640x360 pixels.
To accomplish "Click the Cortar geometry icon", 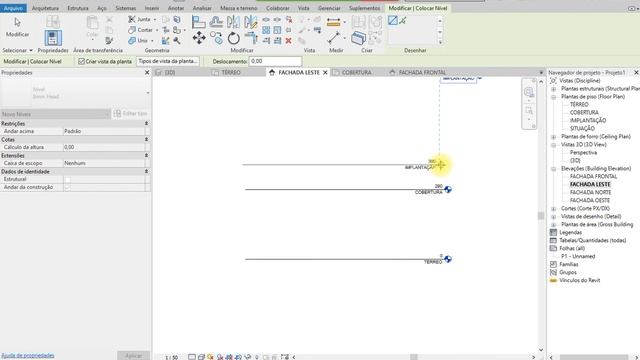I will [x=132, y=30].
